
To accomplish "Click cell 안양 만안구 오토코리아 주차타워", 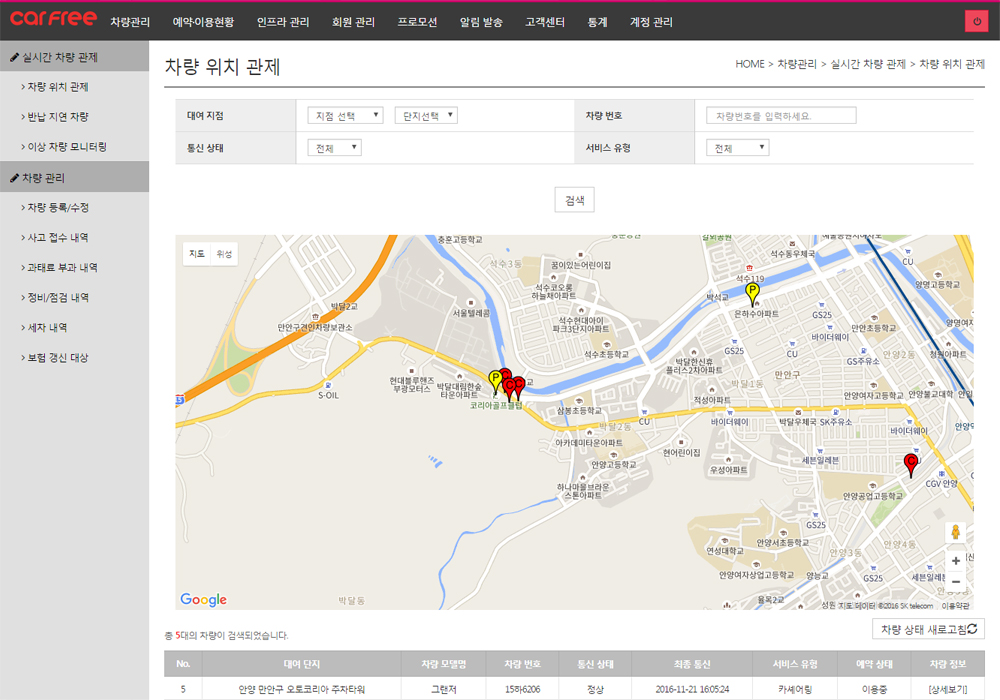I will tap(302, 689).
